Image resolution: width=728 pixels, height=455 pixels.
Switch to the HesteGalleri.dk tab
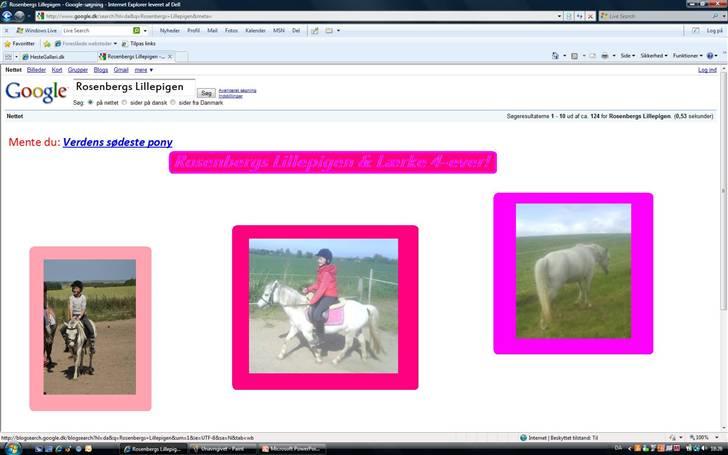pyautogui.click(x=58, y=57)
